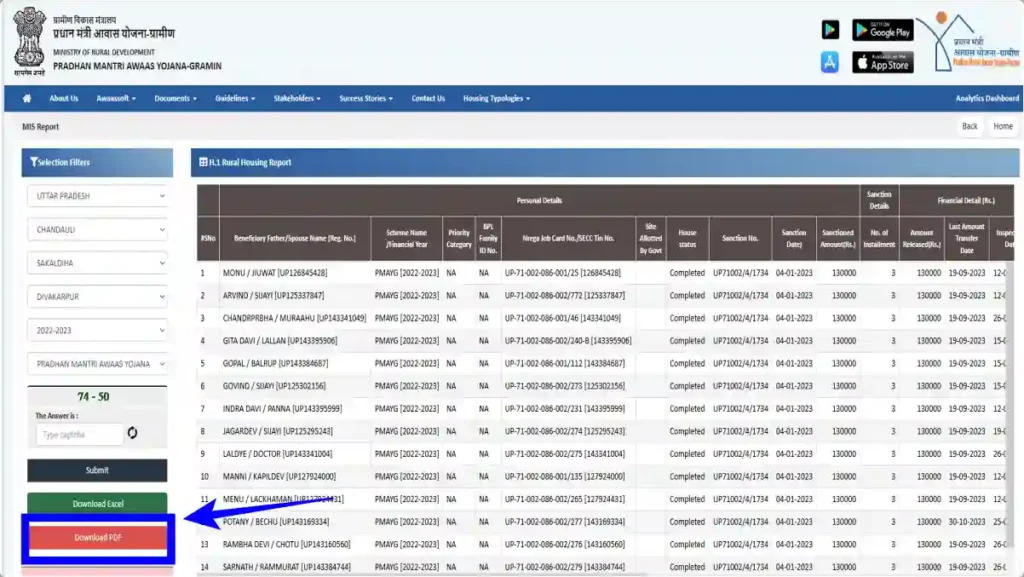The width and height of the screenshot is (1024, 577).
Task: Click the row MONU / JIUWAT [UP126845428]
Action: pos(275,273)
